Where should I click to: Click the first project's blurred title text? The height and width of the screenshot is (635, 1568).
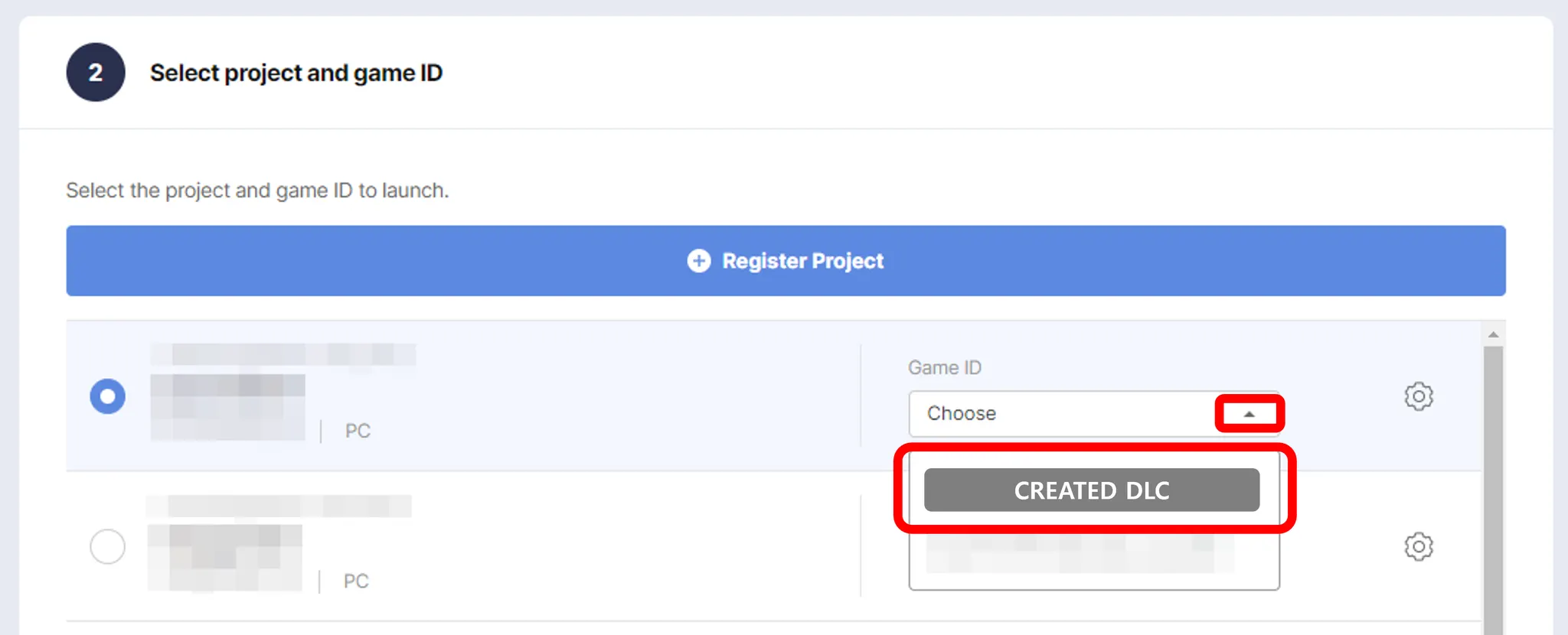[x=283, y=354]
